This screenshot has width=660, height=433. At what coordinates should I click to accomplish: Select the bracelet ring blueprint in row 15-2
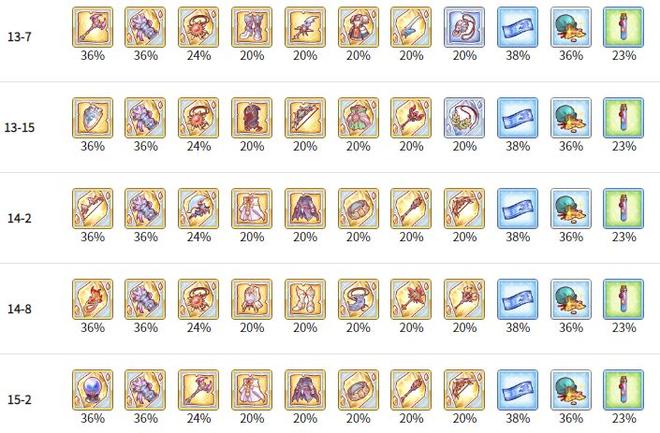point(358,390)
